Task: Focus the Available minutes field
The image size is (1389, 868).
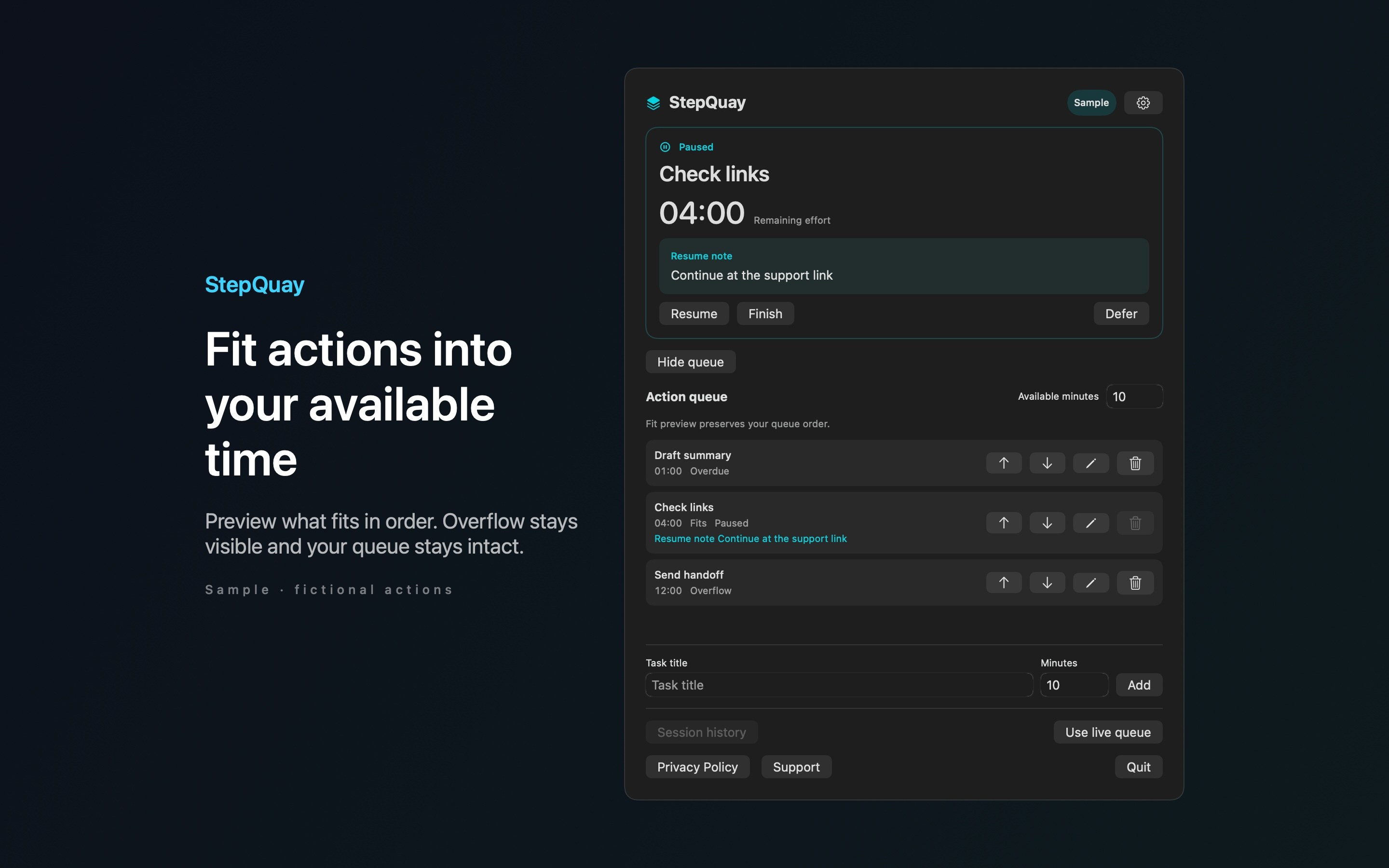Action: coord(1134,397)
